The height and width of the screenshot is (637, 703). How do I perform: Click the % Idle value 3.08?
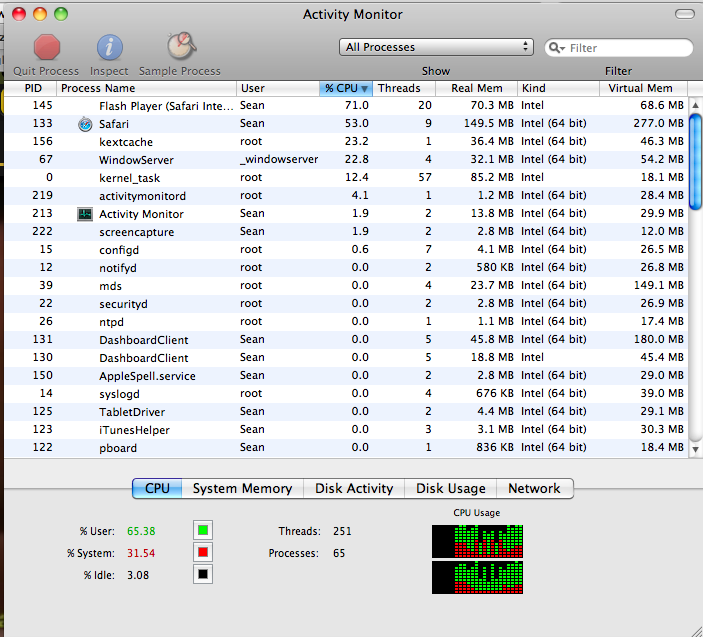click(x=138, y=575)
